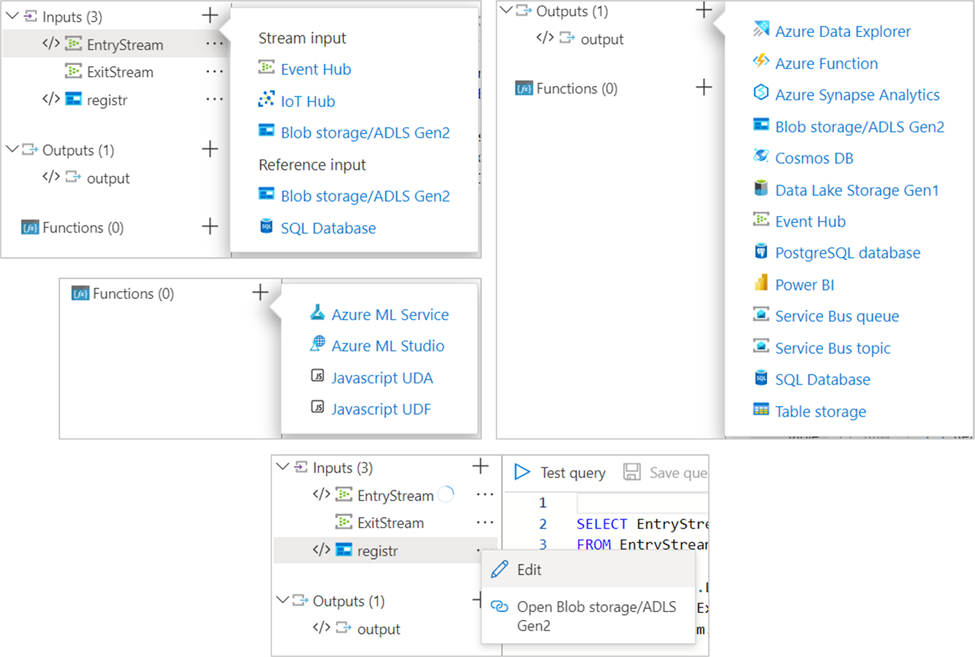Choose Azure Function output
Screen dimensions: 975x657
coord(826,63)
